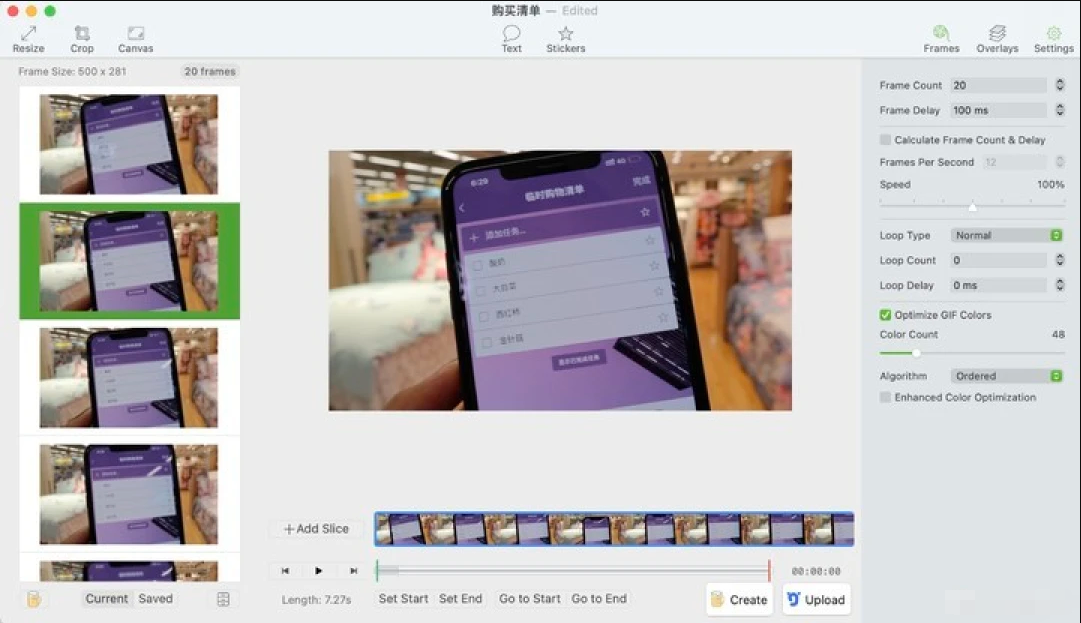Click the Upload button

(816, 600)
